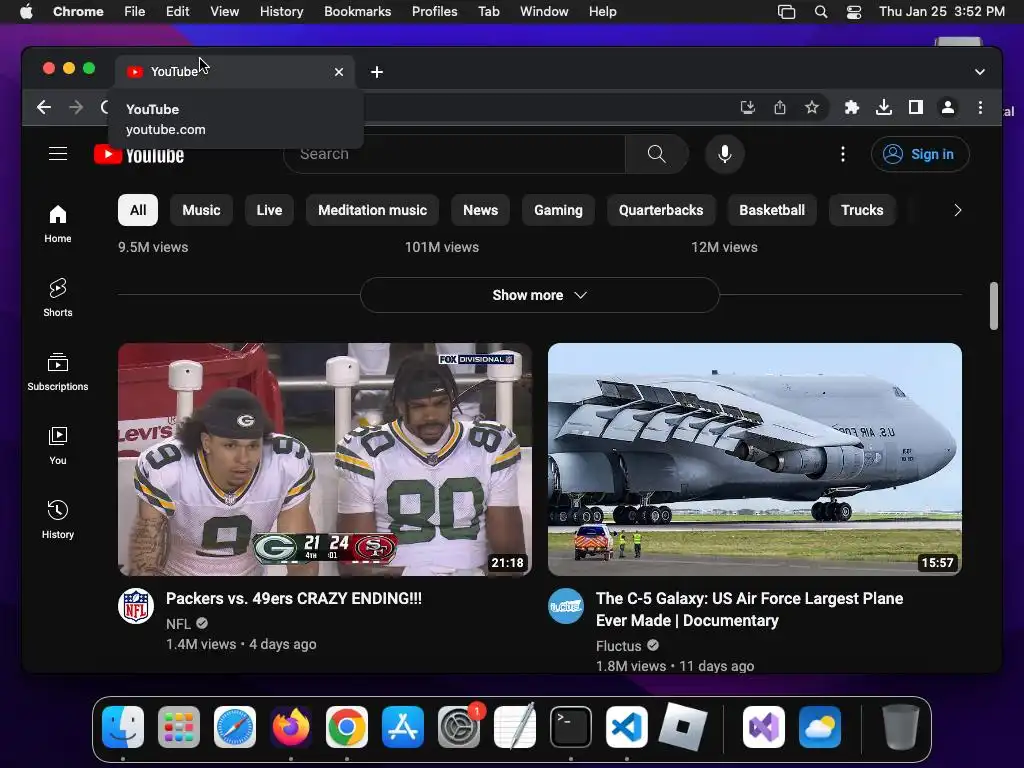Open new tab with plus

pos(377,72)
